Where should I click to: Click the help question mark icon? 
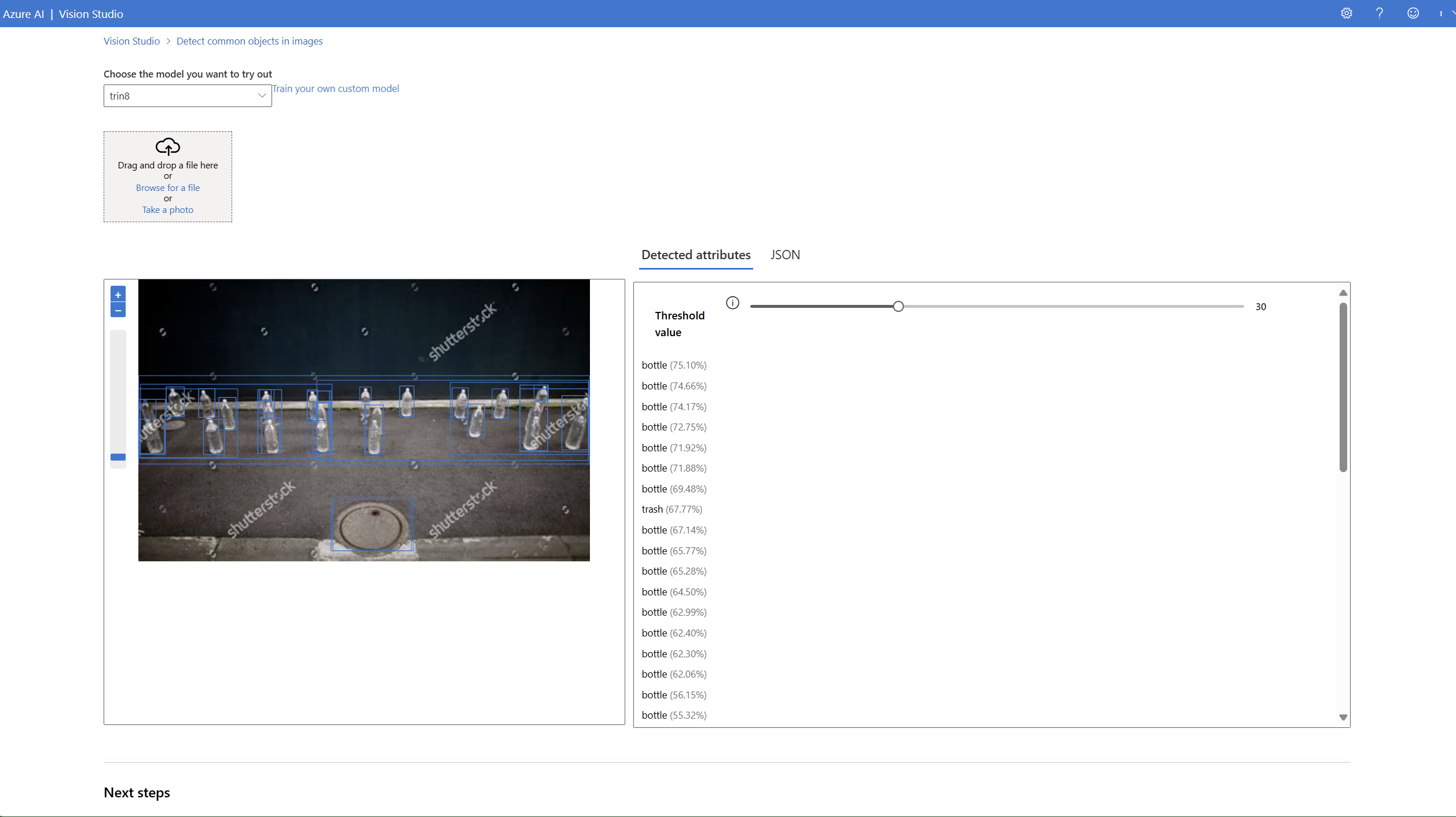(1380, 13)
